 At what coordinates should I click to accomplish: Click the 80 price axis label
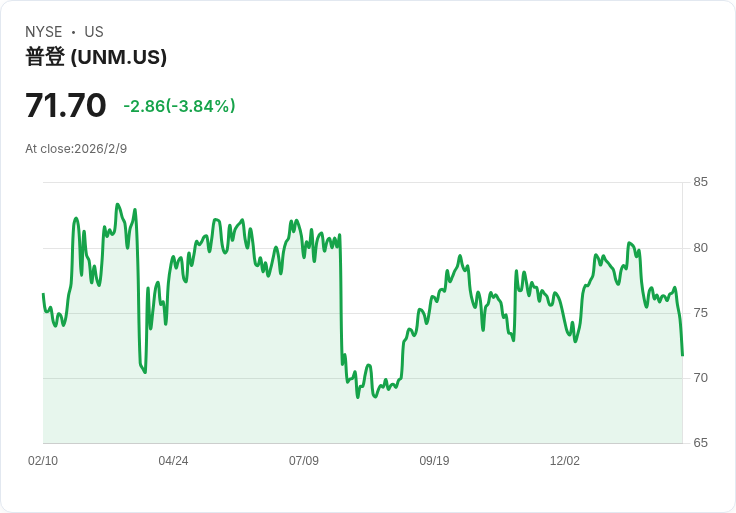(x=700, y=248)
